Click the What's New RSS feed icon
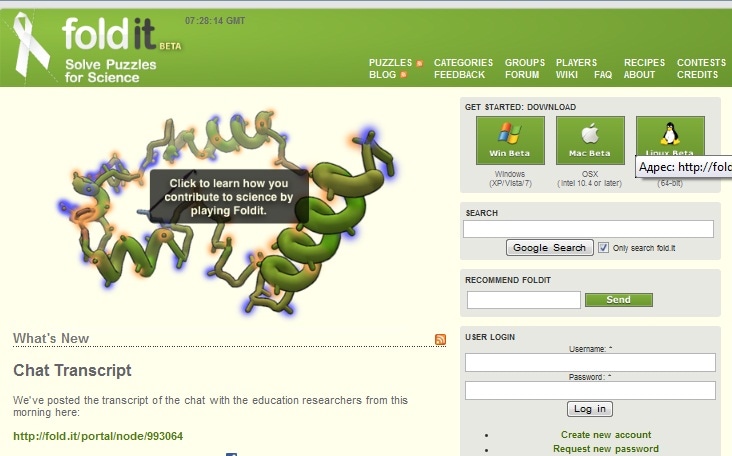This screenshot has width=732, height=456. [x=440, y=339]
